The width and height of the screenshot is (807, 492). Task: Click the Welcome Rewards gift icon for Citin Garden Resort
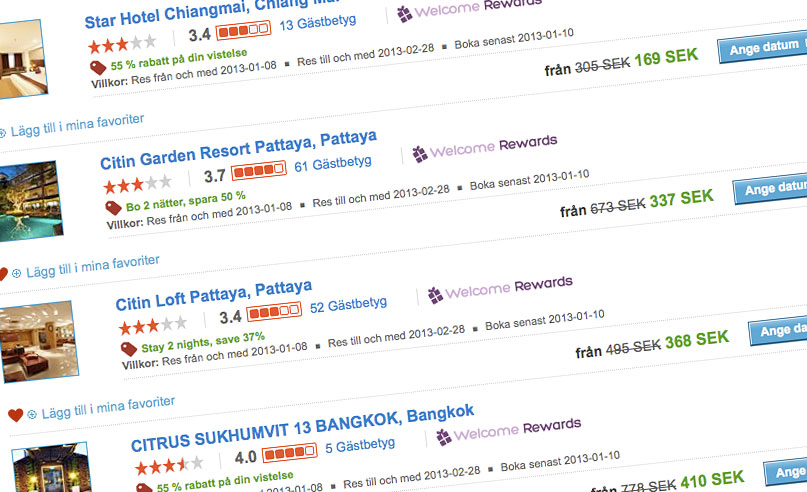click(419, 154)
